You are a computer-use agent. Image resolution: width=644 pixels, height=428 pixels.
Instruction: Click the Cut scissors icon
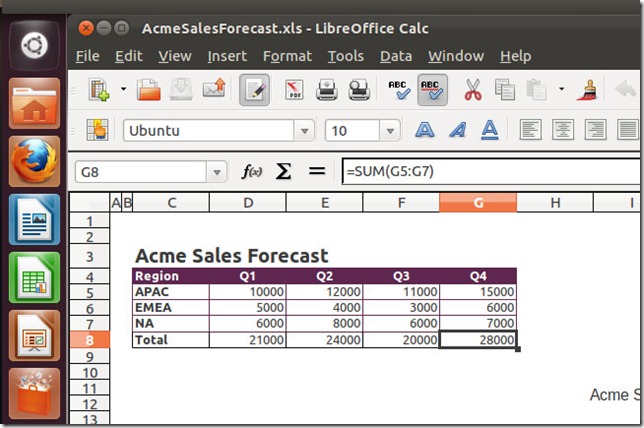[473, 90]
